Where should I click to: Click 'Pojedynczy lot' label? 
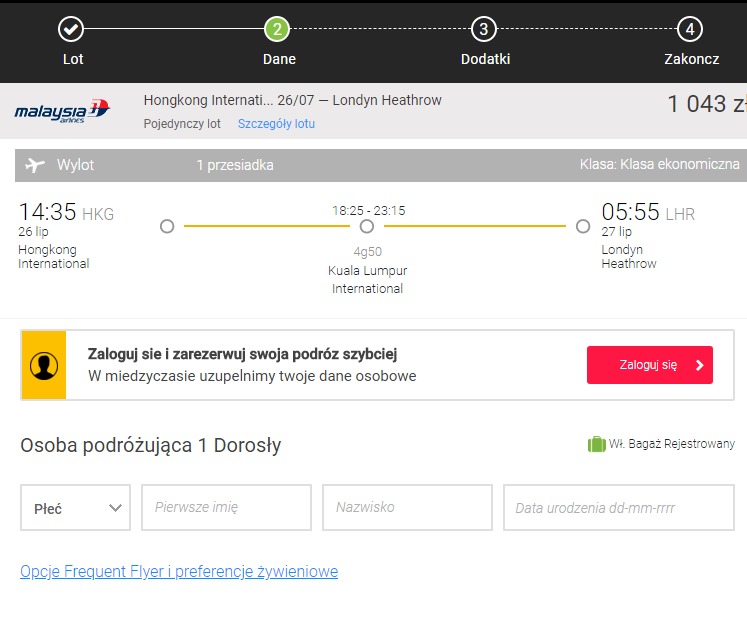(x=182, y=124)
